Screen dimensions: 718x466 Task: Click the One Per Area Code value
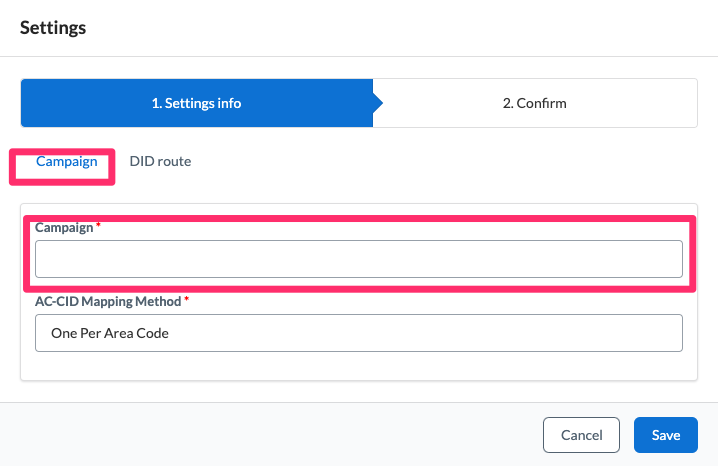[x=110, y=333]
